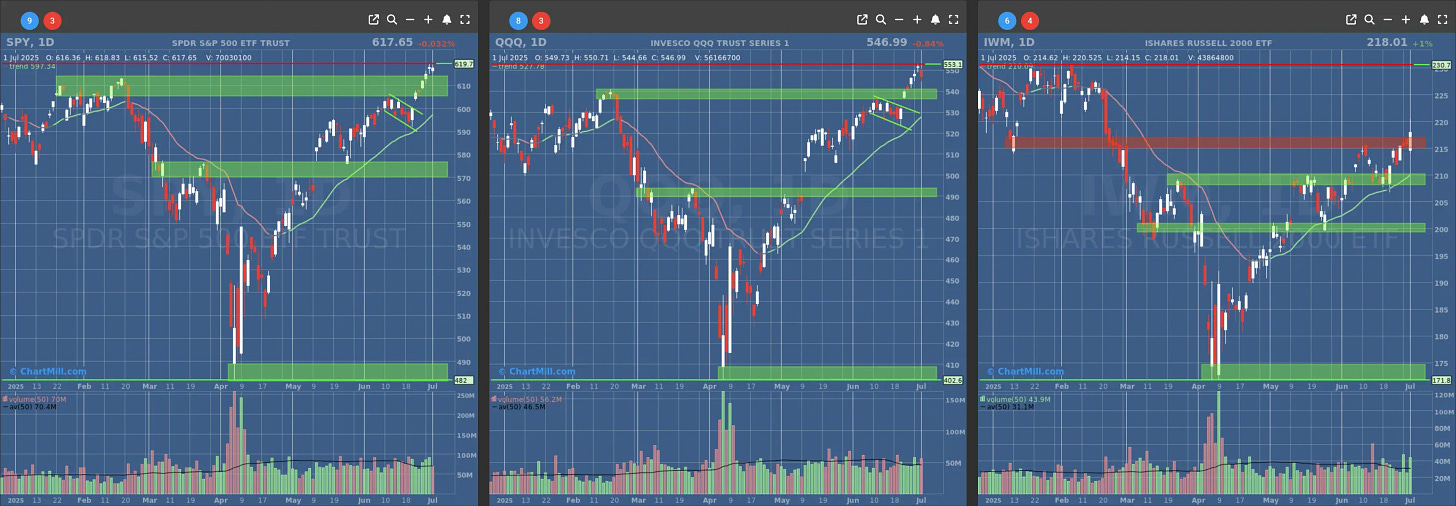This screenshot has width=1456, height=506.
Task: Open ChartMill.com link on SPY chart
Action: [47, 371]
